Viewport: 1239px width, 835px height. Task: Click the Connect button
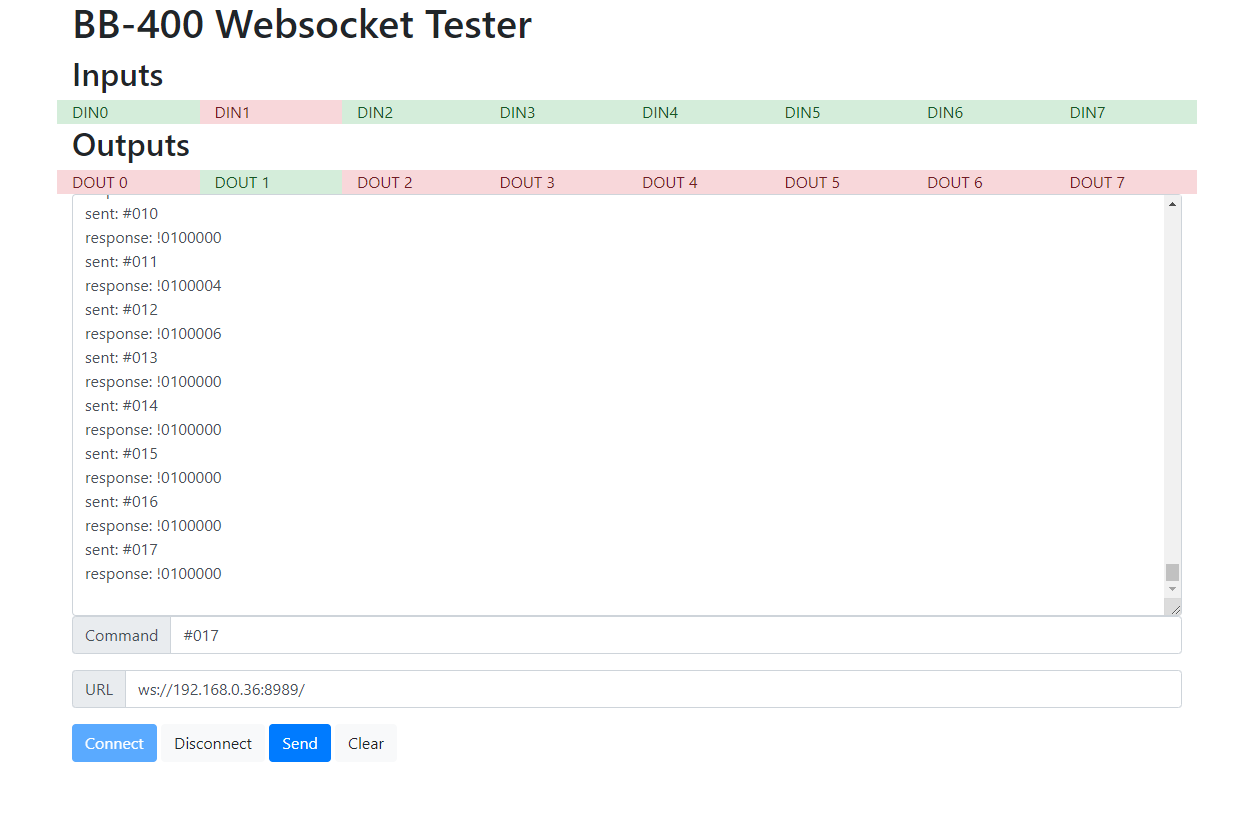[113, 743]
